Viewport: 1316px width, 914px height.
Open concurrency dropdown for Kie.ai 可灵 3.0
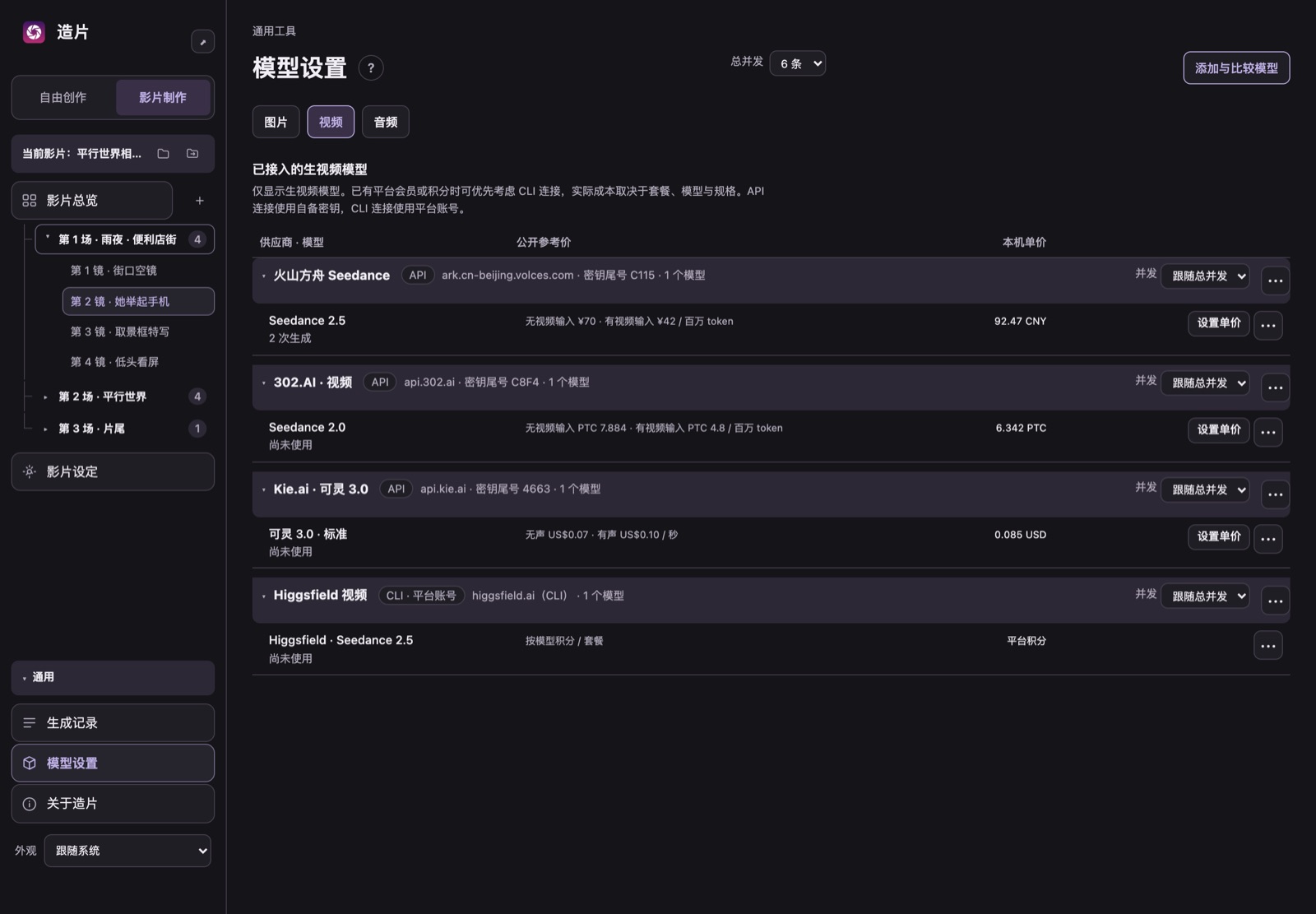1205,489
